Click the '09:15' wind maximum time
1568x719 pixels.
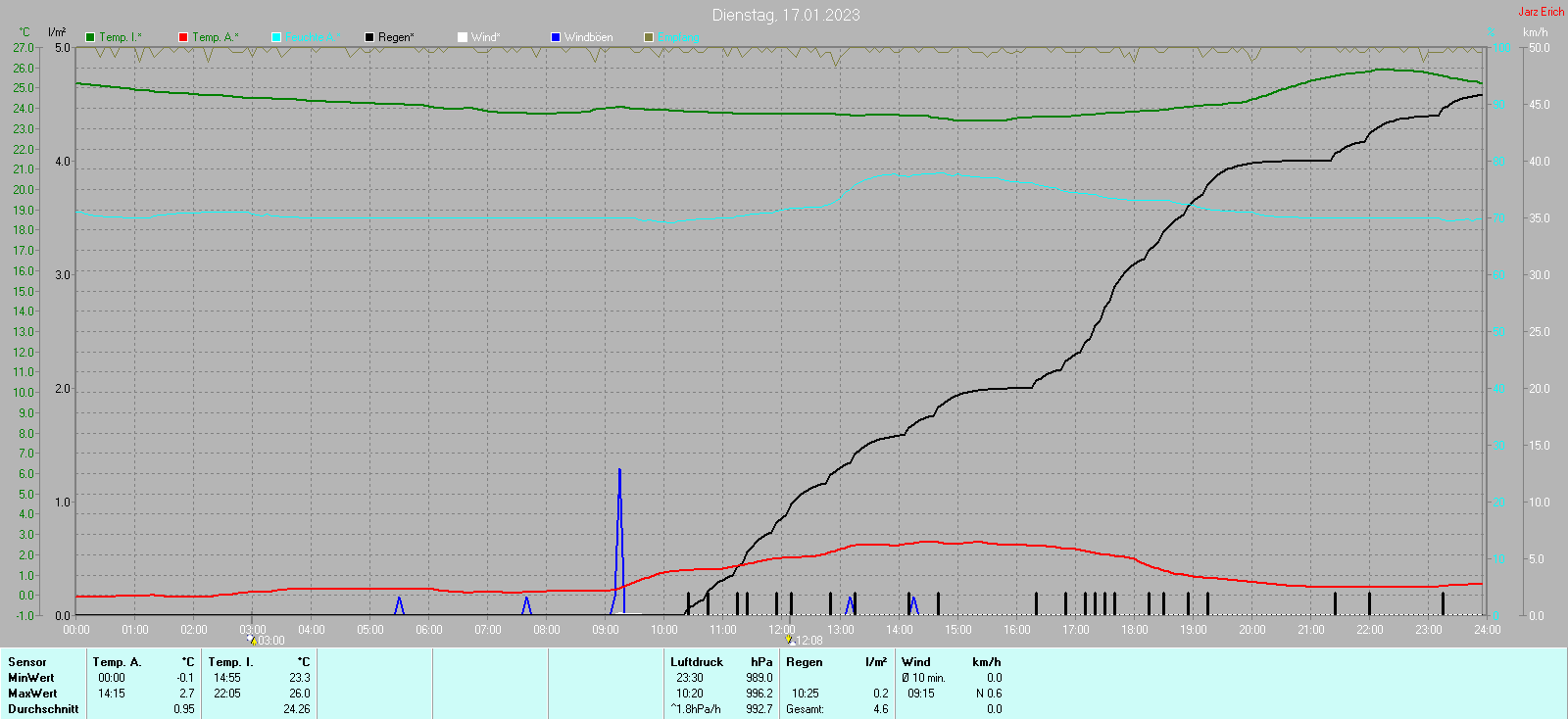921,694
